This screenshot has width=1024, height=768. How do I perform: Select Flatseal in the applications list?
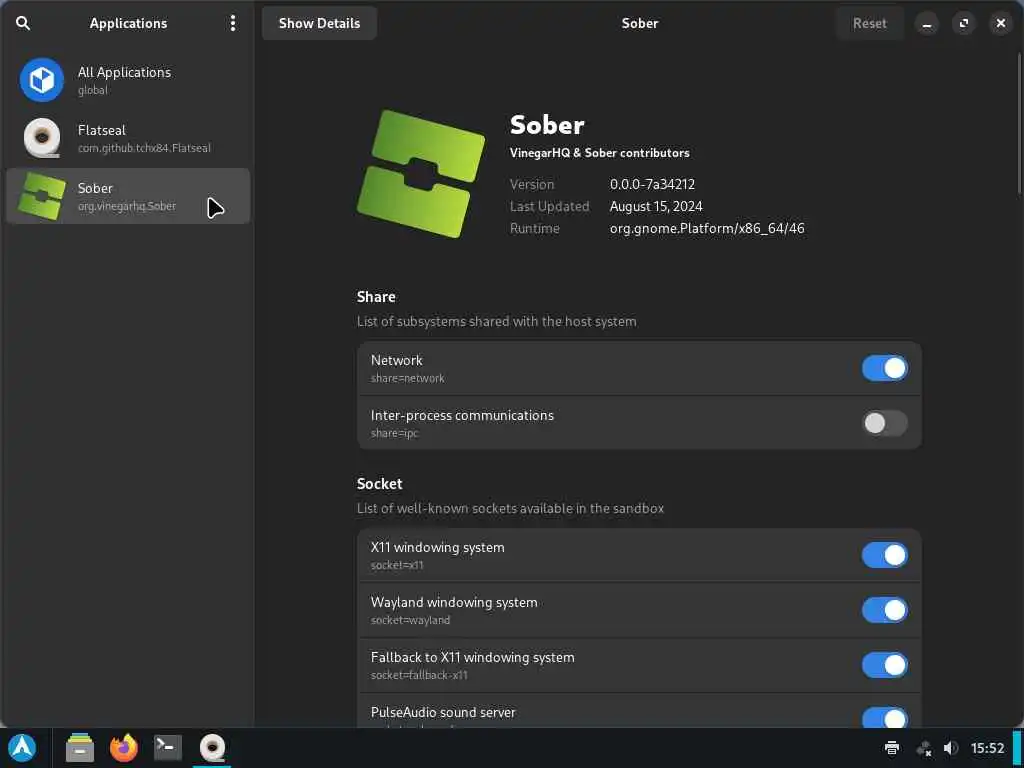(128, 138)
